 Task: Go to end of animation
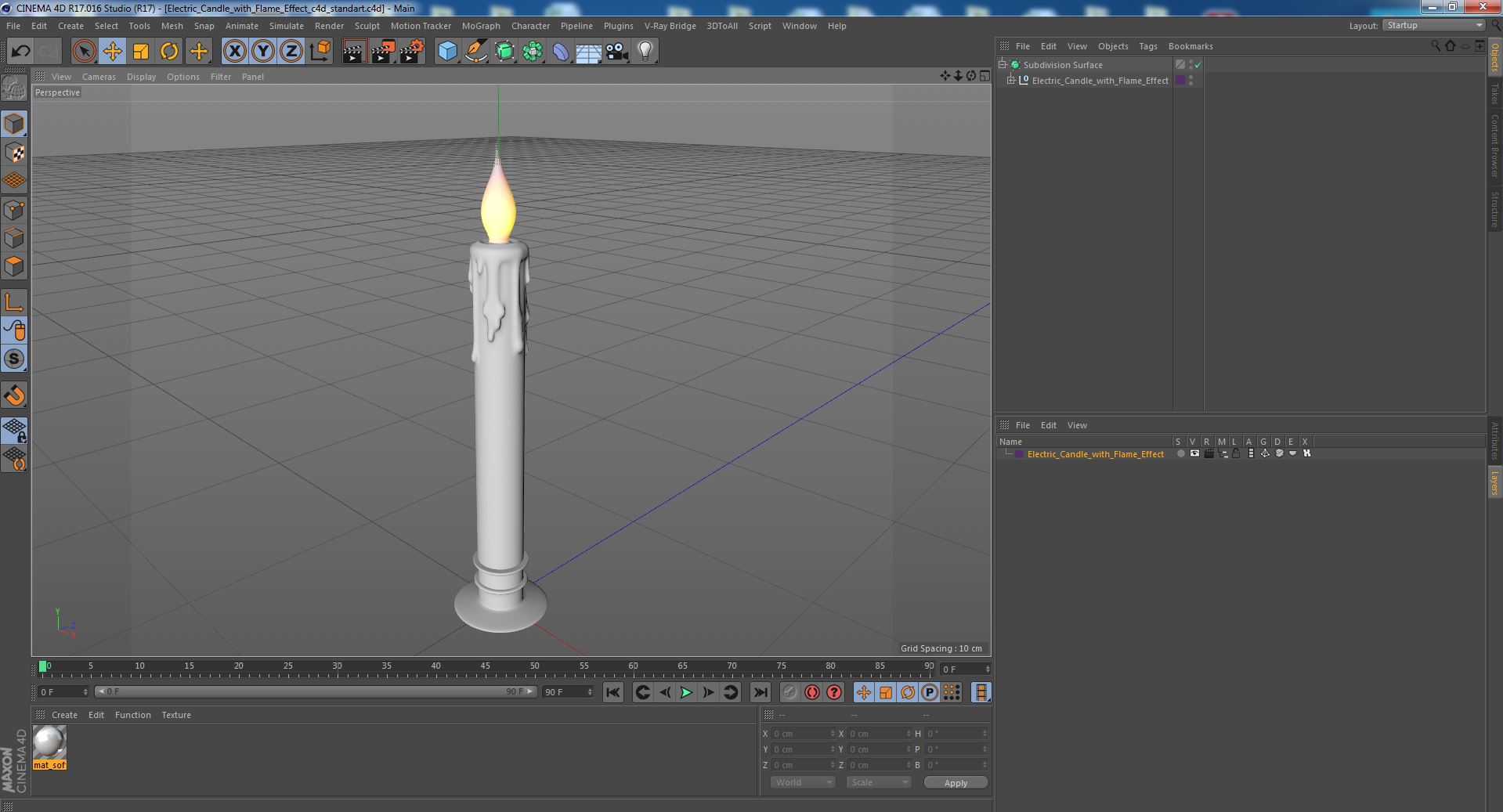tap(760, 692)
